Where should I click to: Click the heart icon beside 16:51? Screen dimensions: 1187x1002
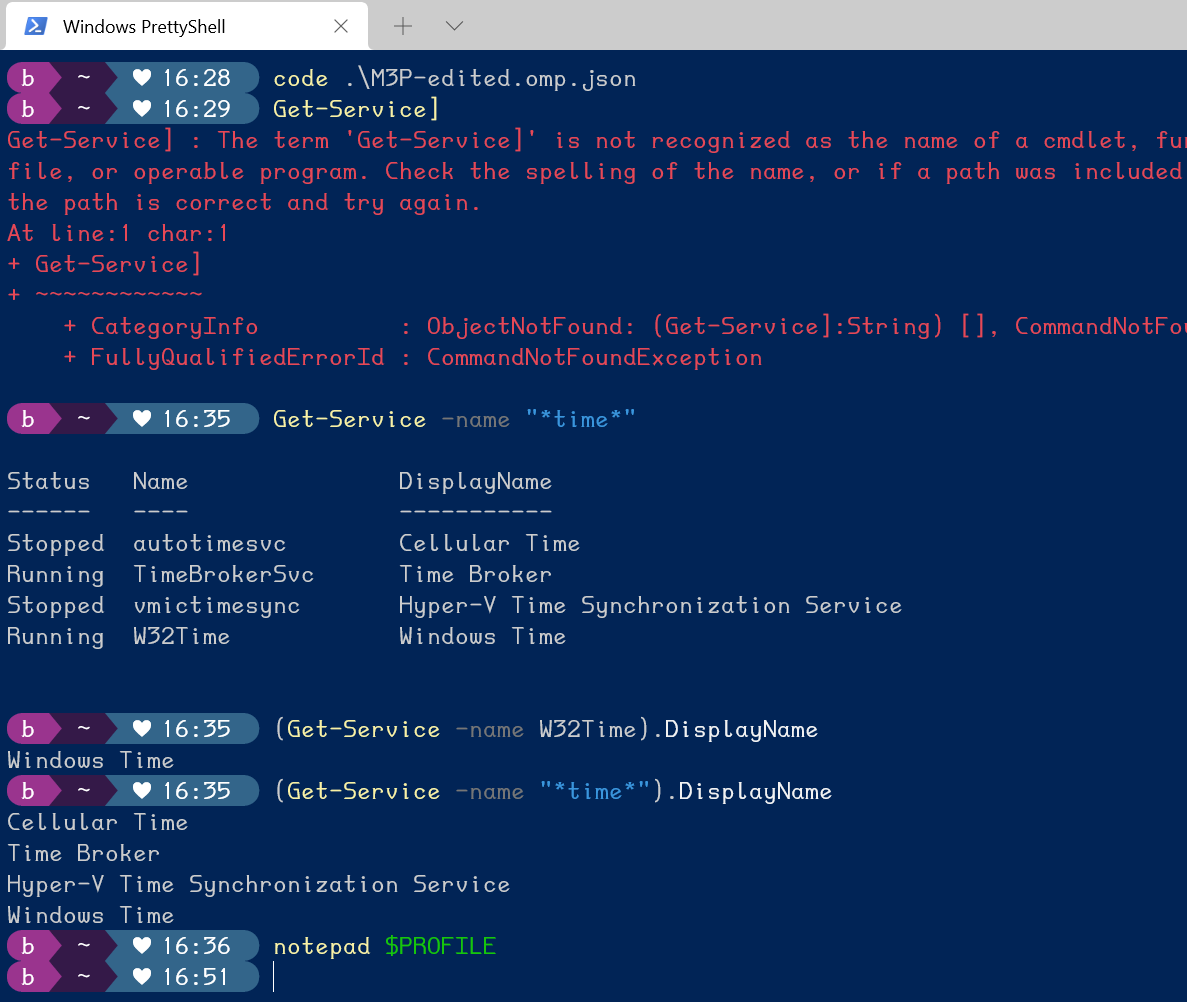(143, 977)
